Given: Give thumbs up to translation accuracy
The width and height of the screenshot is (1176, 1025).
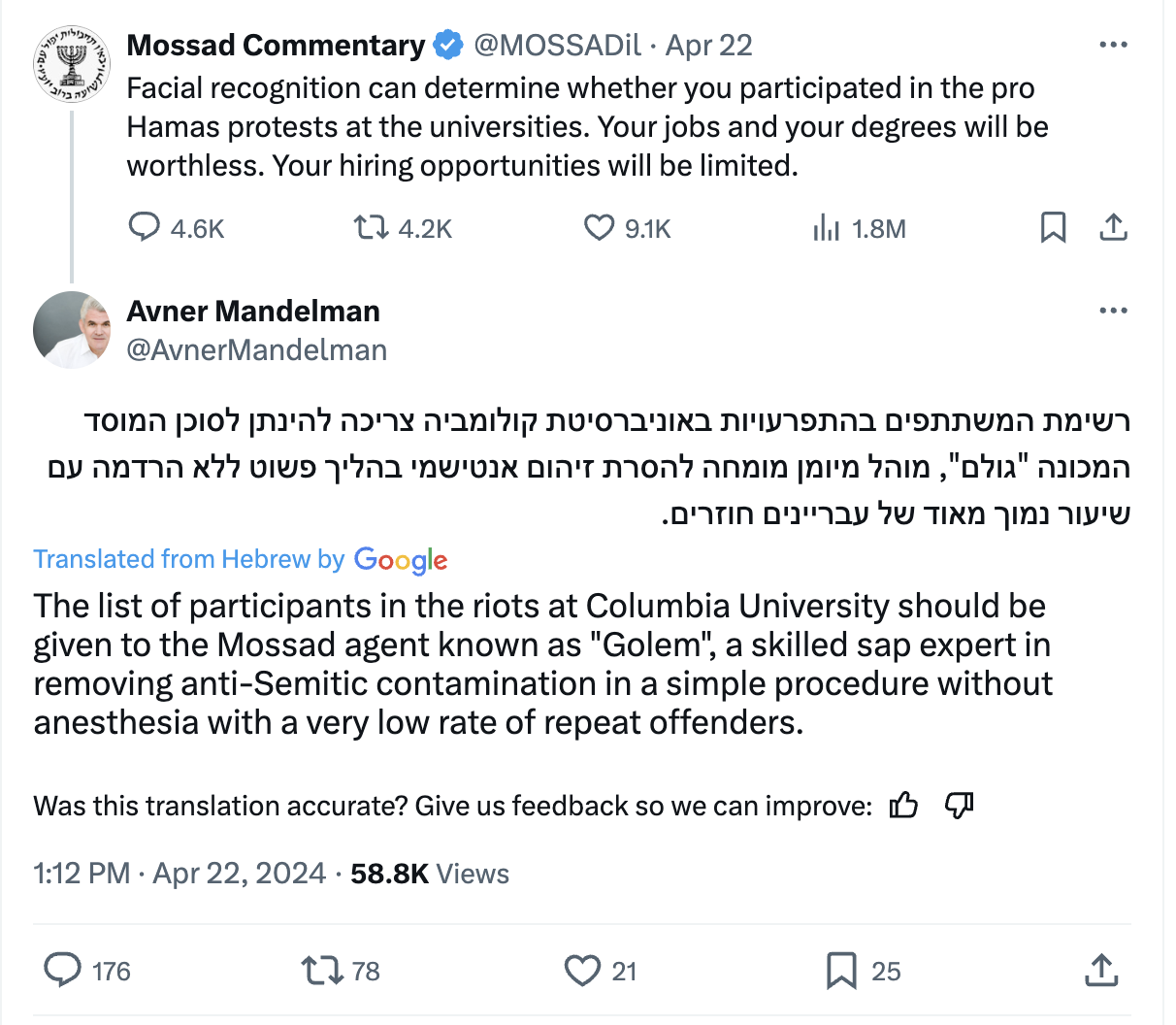Looking at the screenshot, I should coord(903,806).
